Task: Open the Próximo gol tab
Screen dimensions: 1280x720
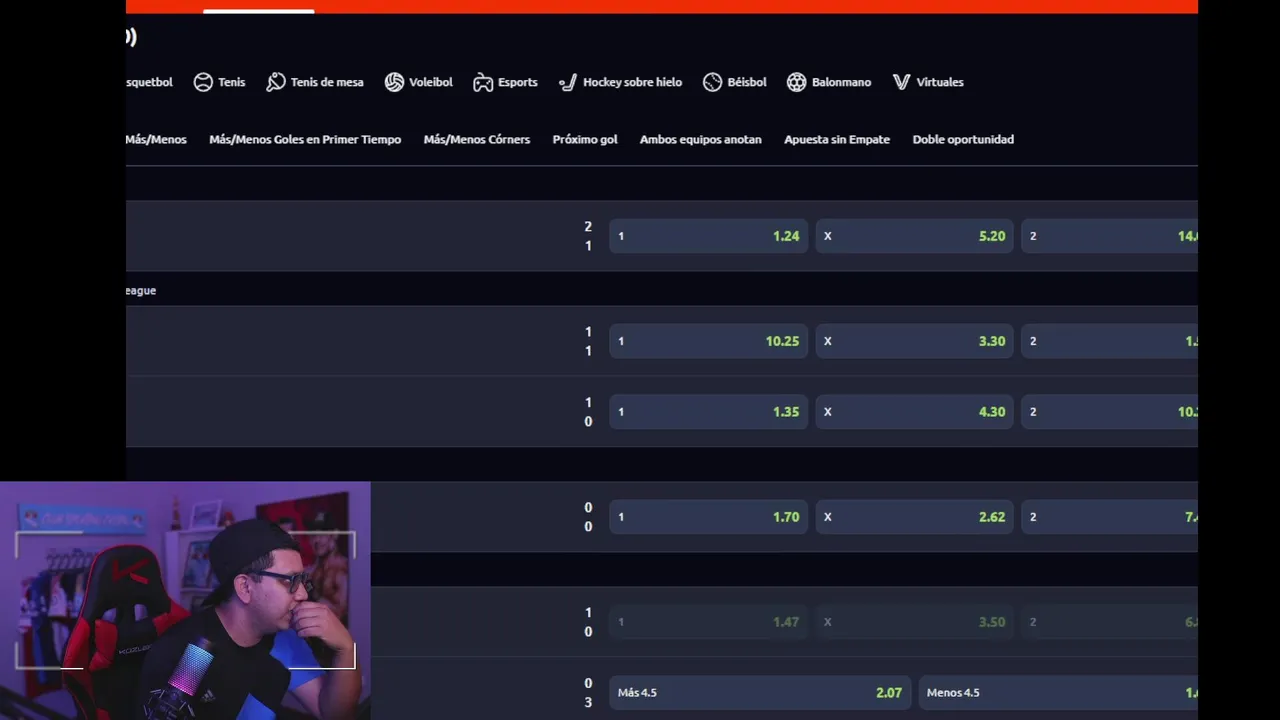Action: [585, 139]
